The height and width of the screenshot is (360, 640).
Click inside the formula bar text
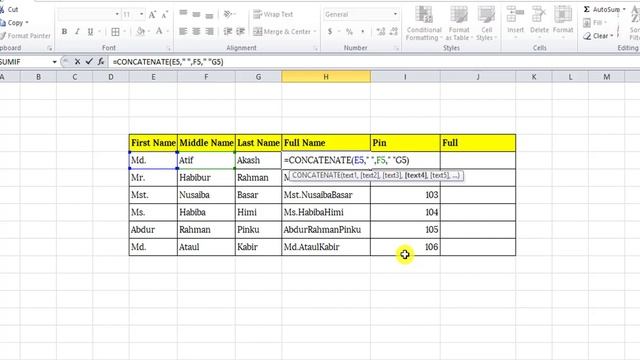tap(168, 62)
